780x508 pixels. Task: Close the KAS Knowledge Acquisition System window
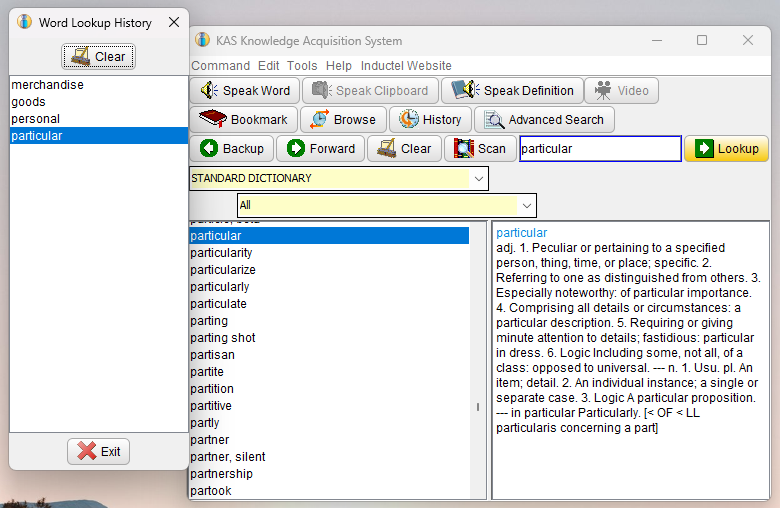pyautogui.click(x=748, y=40)
